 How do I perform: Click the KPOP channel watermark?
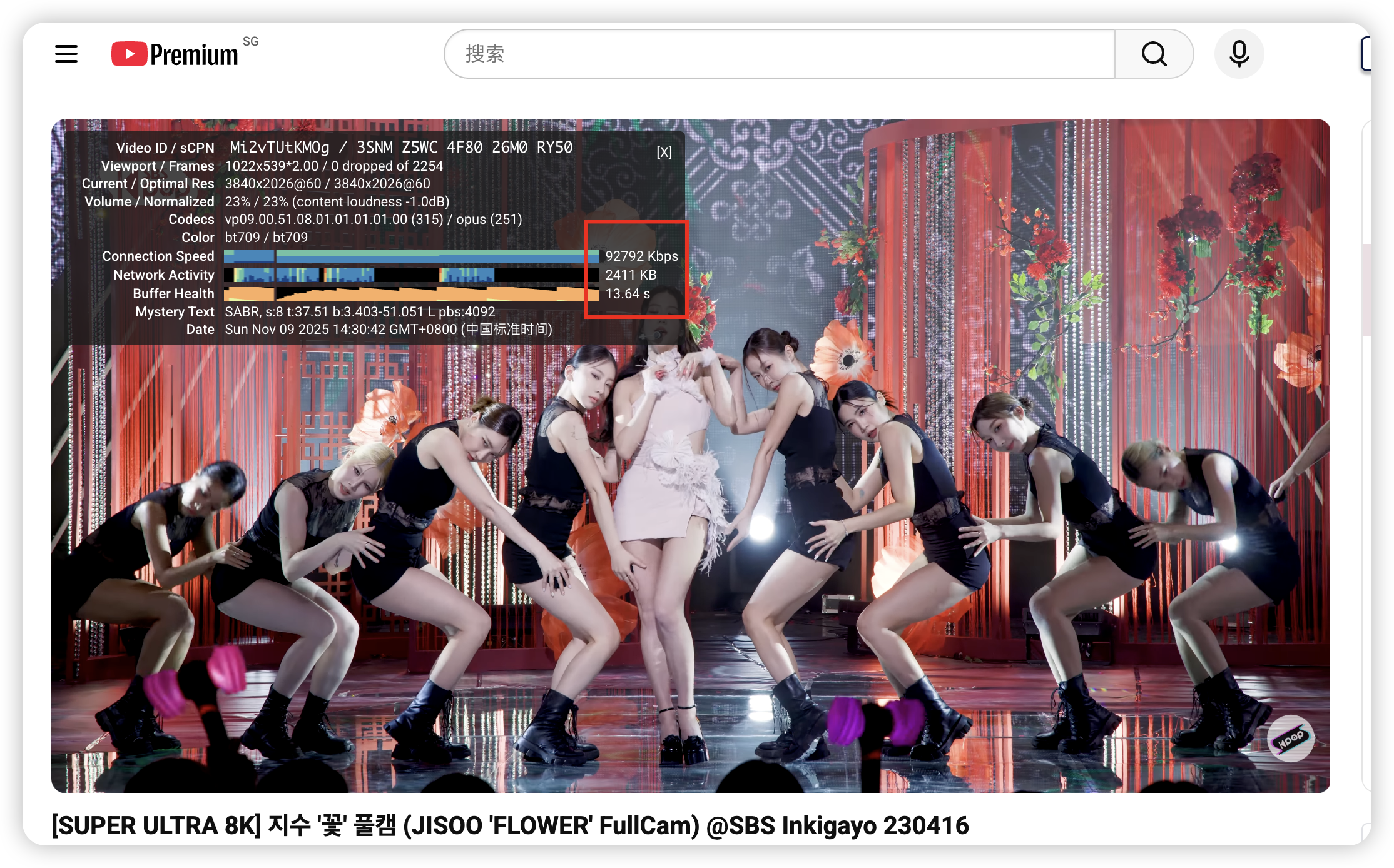point(1290,739)
